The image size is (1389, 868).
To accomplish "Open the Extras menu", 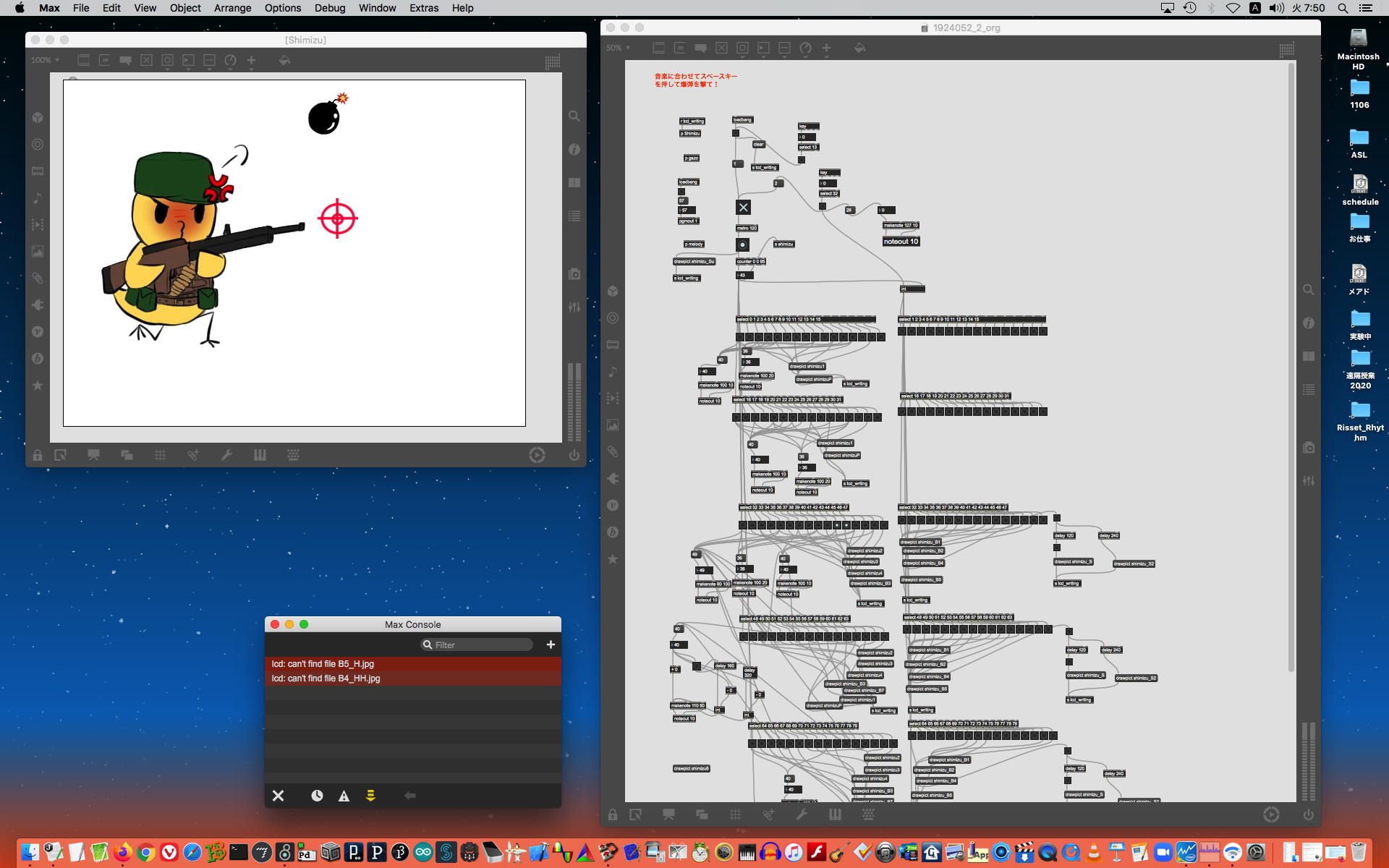I will (423, 8).
